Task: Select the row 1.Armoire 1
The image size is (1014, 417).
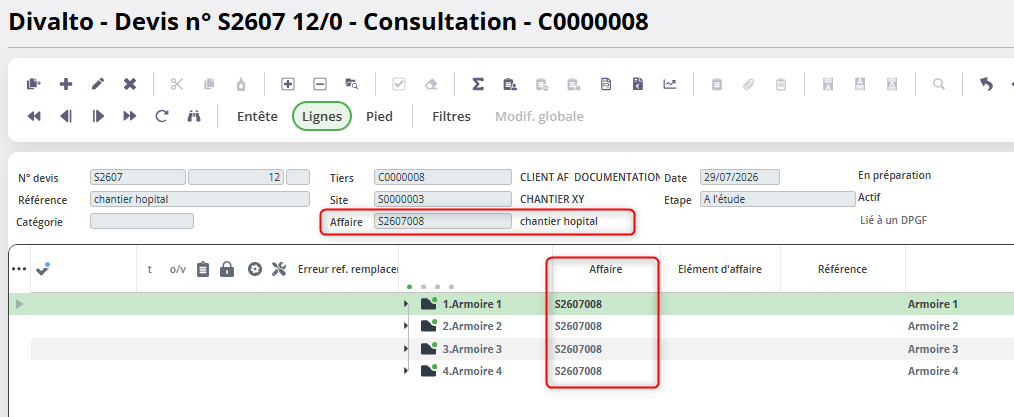Action: 512,304
